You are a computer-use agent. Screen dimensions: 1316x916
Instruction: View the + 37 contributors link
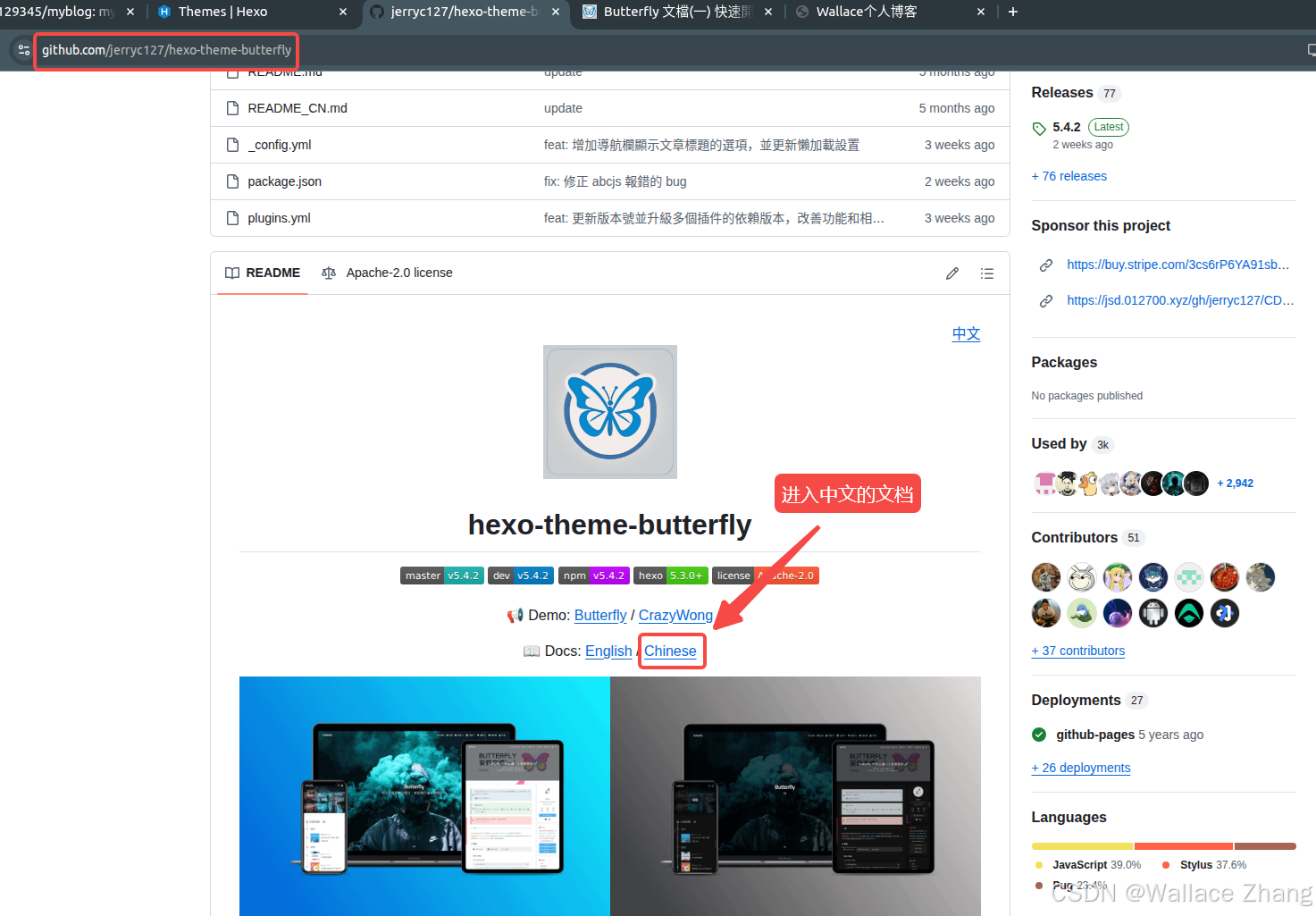coord(1078,651)
